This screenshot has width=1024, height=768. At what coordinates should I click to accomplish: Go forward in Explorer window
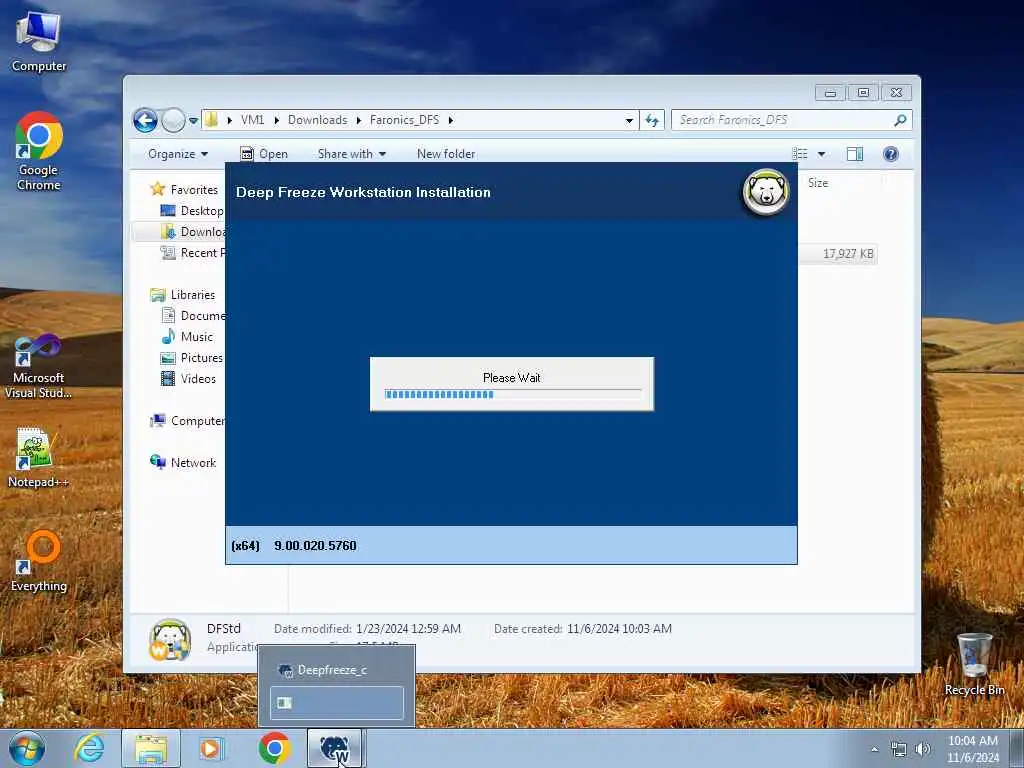point(173,120)
